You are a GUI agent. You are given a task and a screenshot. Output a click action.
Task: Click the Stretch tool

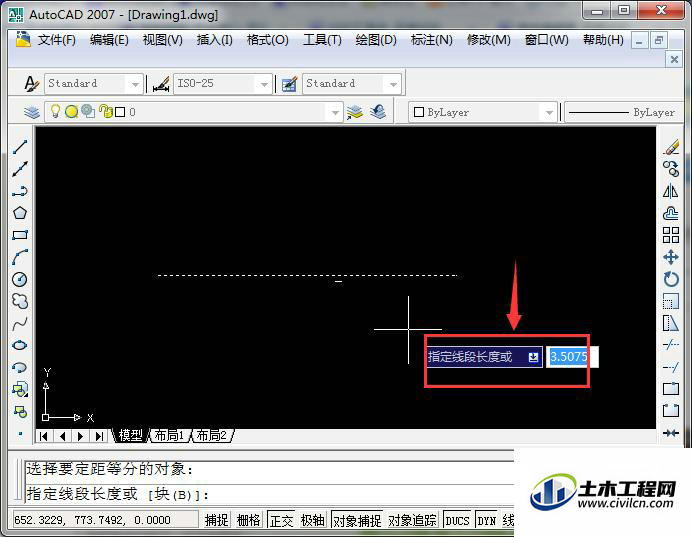tap(671, 323)
